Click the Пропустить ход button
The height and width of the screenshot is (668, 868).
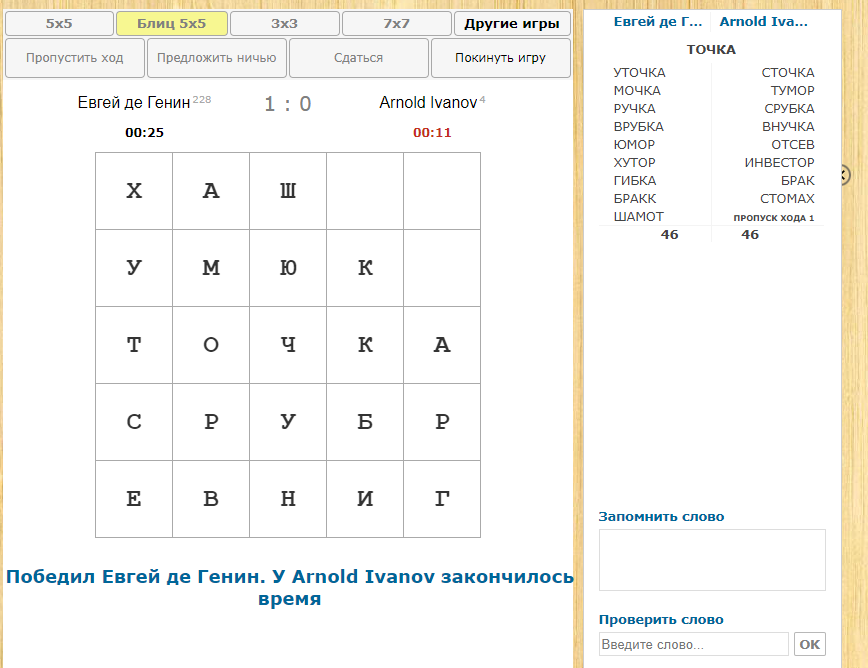click(75, 58)
